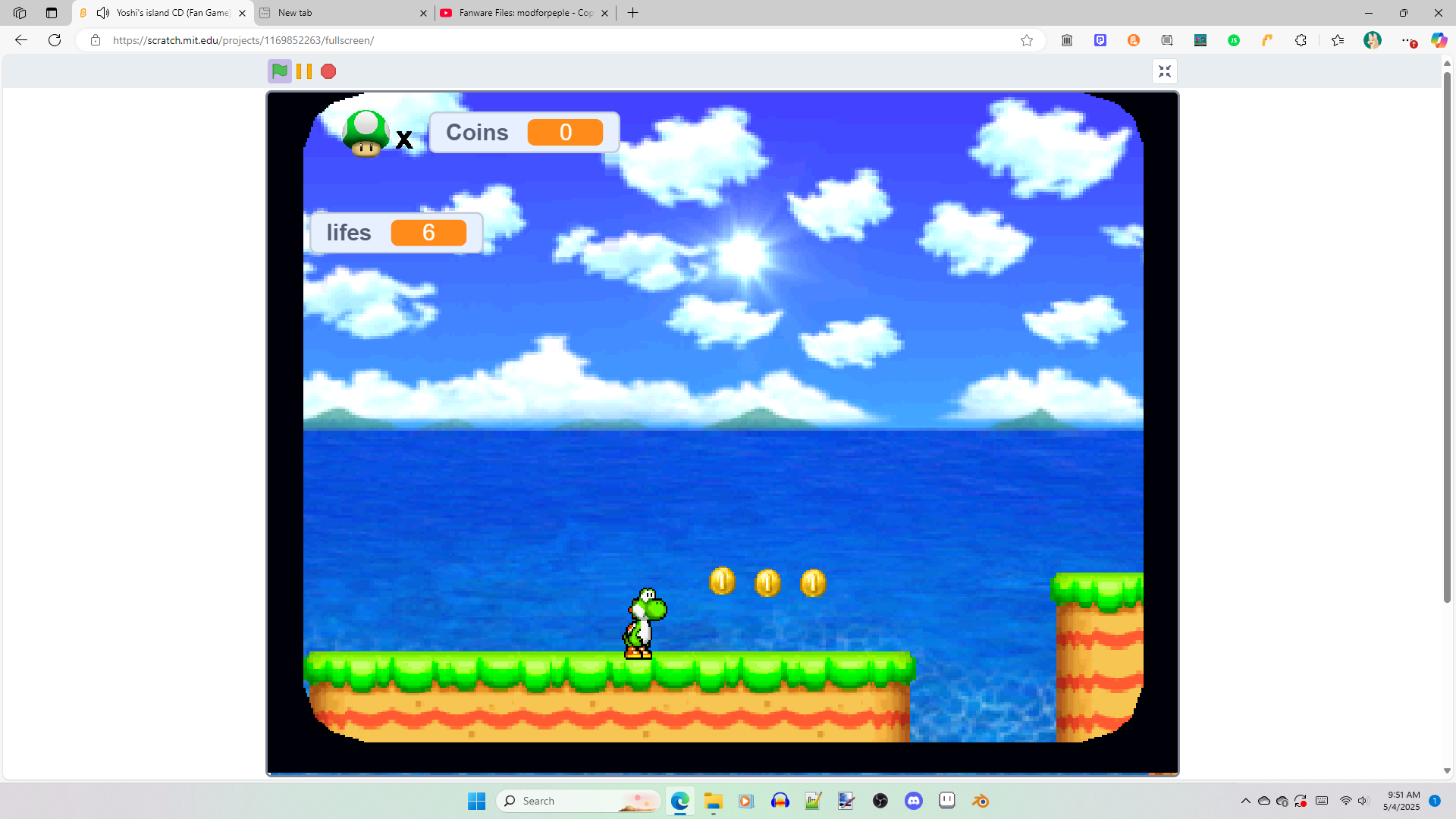Image resolution: width=1456 pixels, height=819 pixels.
Task: Click the purple P extension icon
Action: point(1100,40)
